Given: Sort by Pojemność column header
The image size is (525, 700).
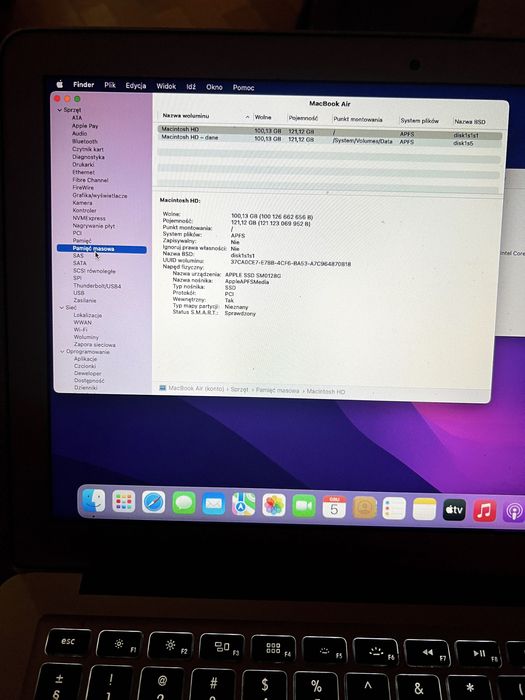Looking at the screenshot, I should point(303,118).
